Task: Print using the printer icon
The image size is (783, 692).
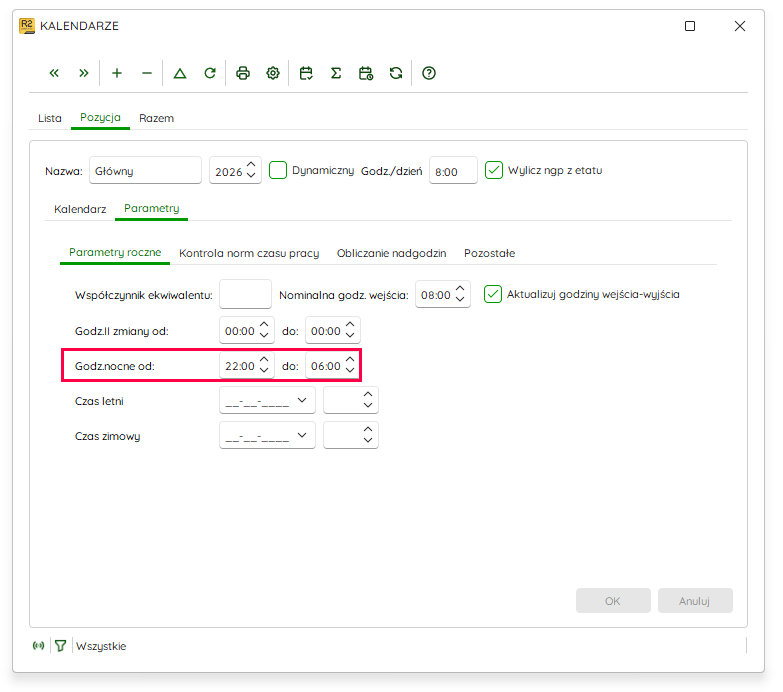Action: pos(243,73)
